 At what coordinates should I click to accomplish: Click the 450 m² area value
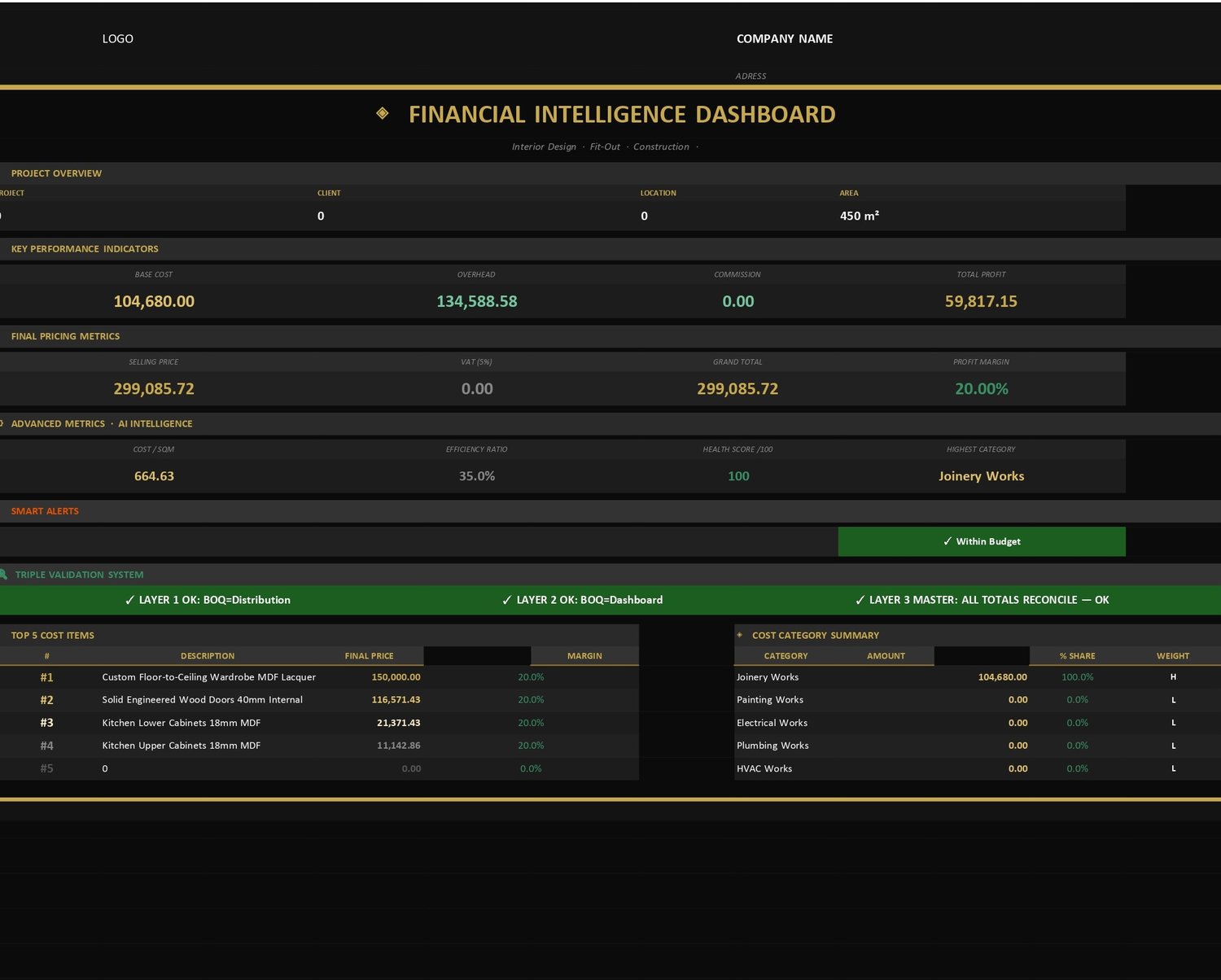pos(860,216)
